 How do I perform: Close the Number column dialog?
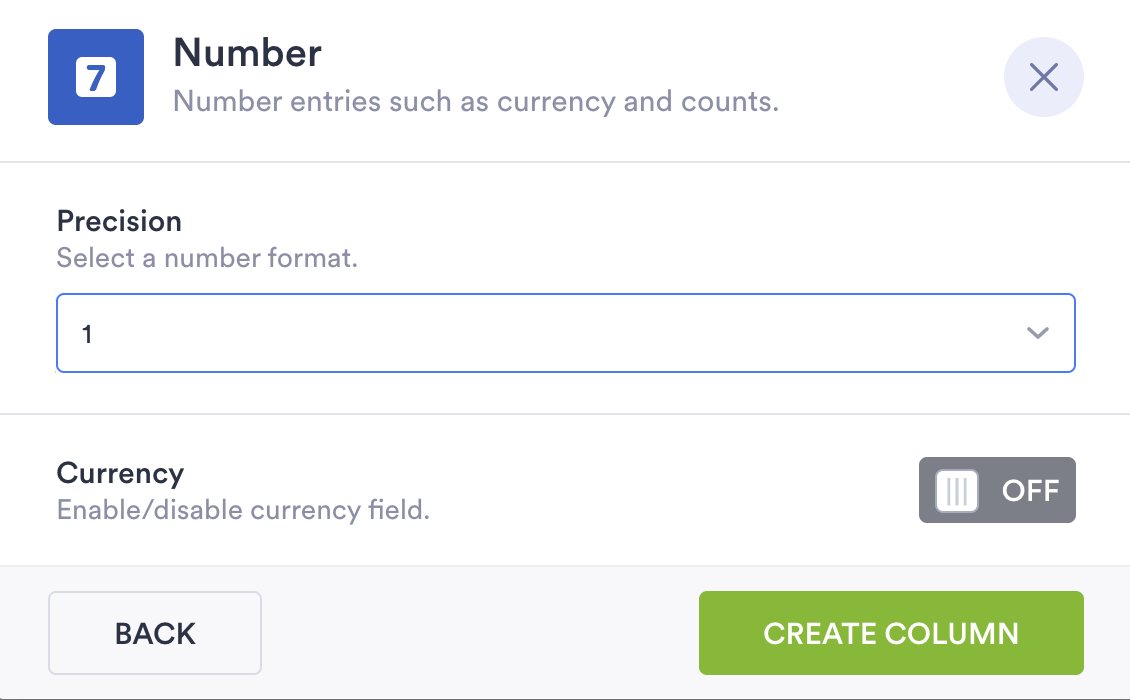pos(1043,77)
